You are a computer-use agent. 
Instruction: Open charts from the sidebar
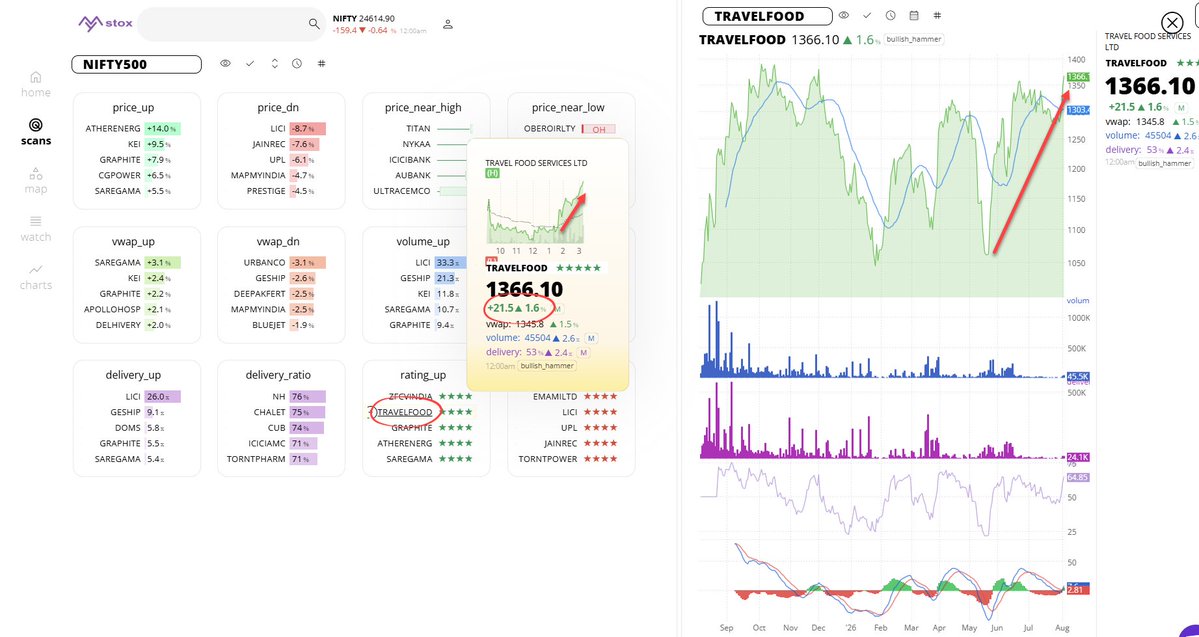(36, 277)
